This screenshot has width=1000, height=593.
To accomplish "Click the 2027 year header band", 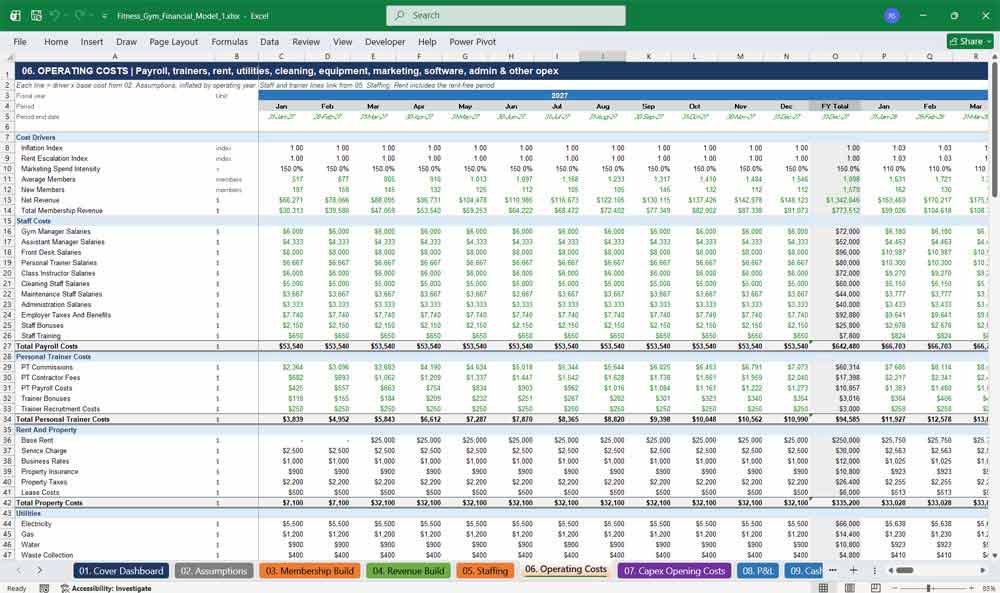I will (x=559, y=96).
